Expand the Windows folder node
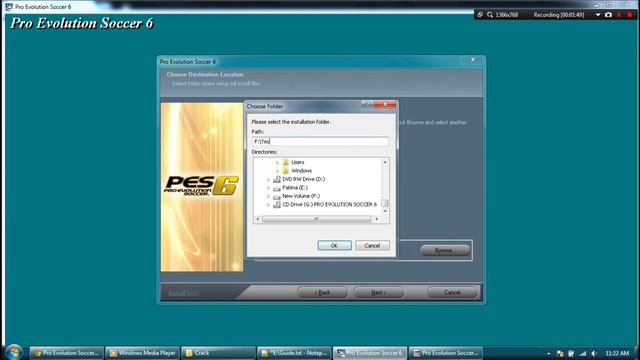The height and width of the screenshot is (360, 640). tap(278, 171)
